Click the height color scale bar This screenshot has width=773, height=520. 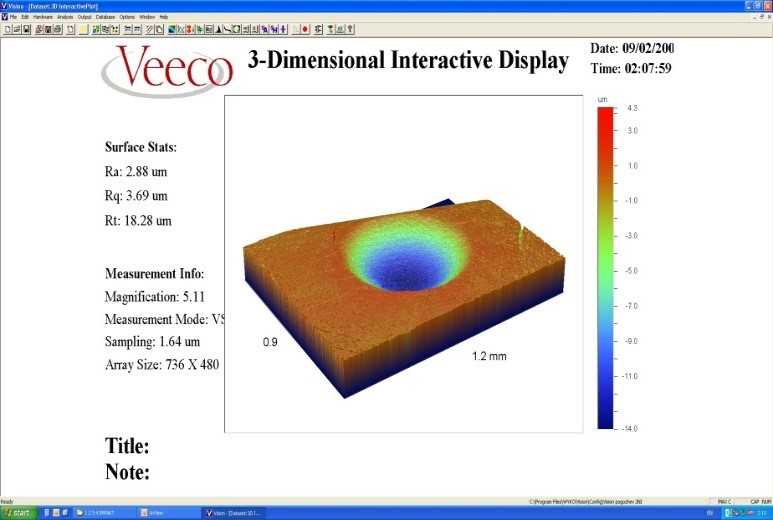[605, 268]
